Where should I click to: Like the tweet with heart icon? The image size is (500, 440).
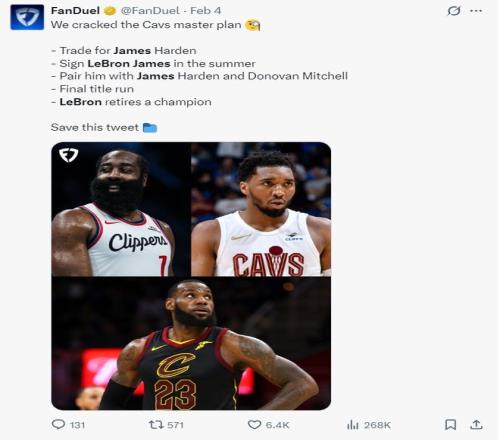click(x=254, y=425)
